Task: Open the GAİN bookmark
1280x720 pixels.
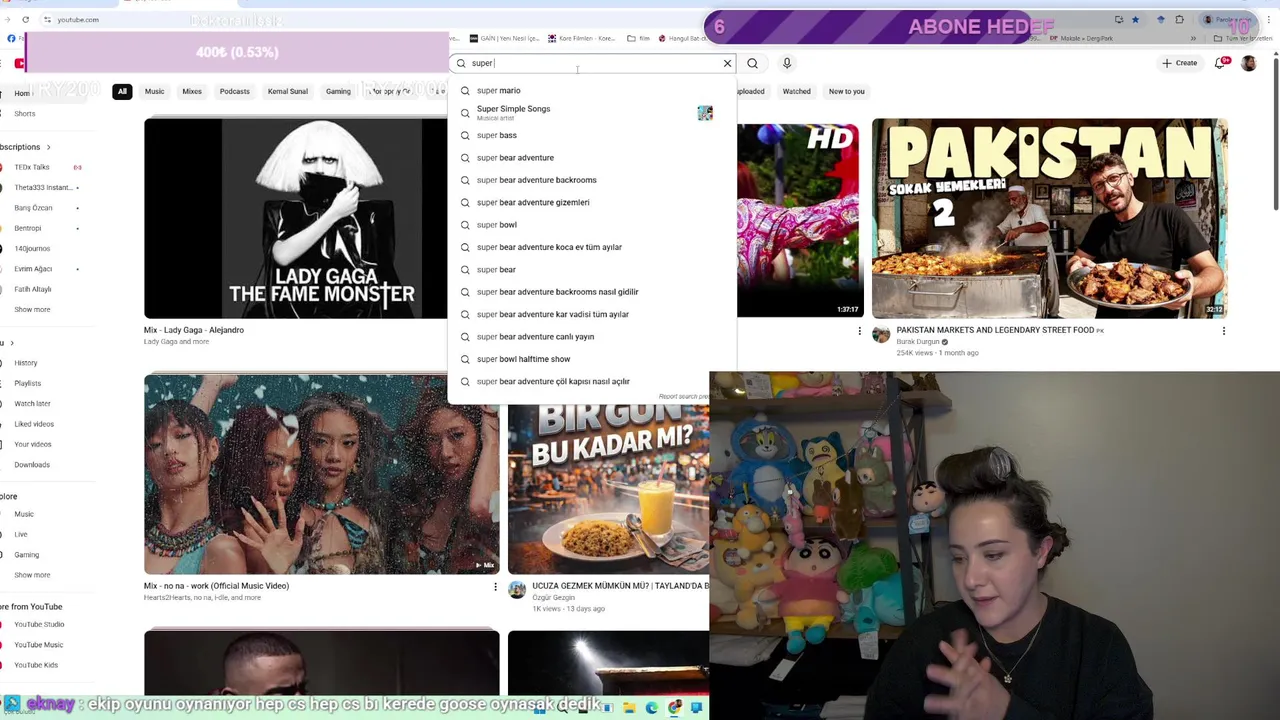Action: (505, 38)
